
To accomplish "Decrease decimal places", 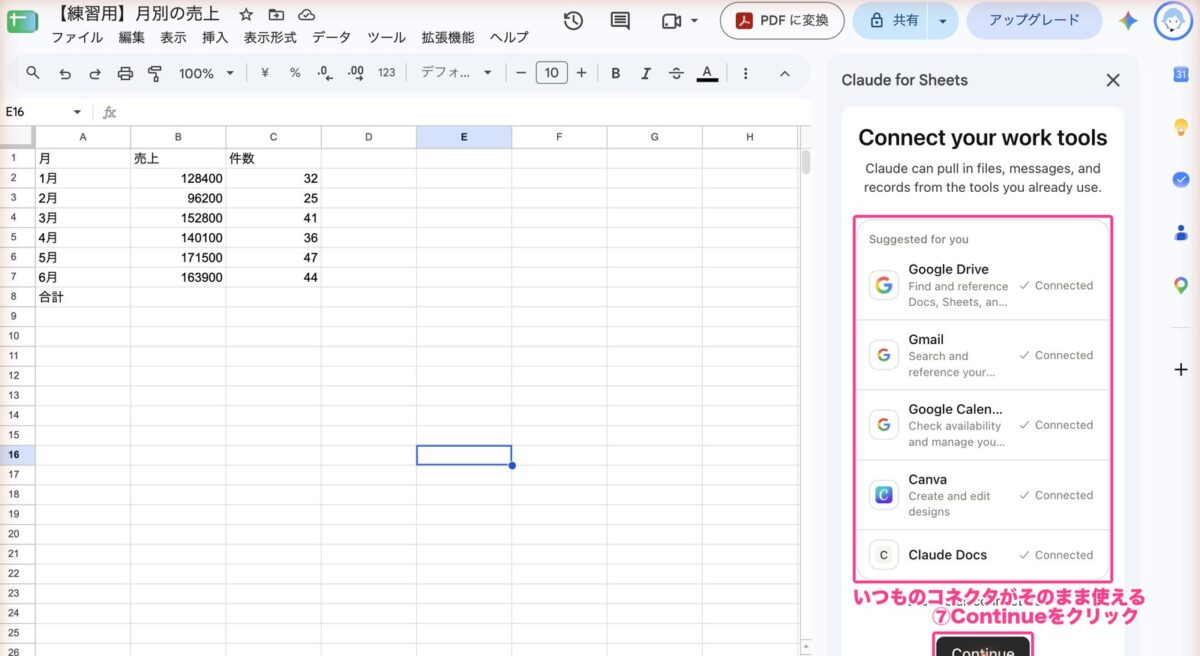I will click(324, 73).
